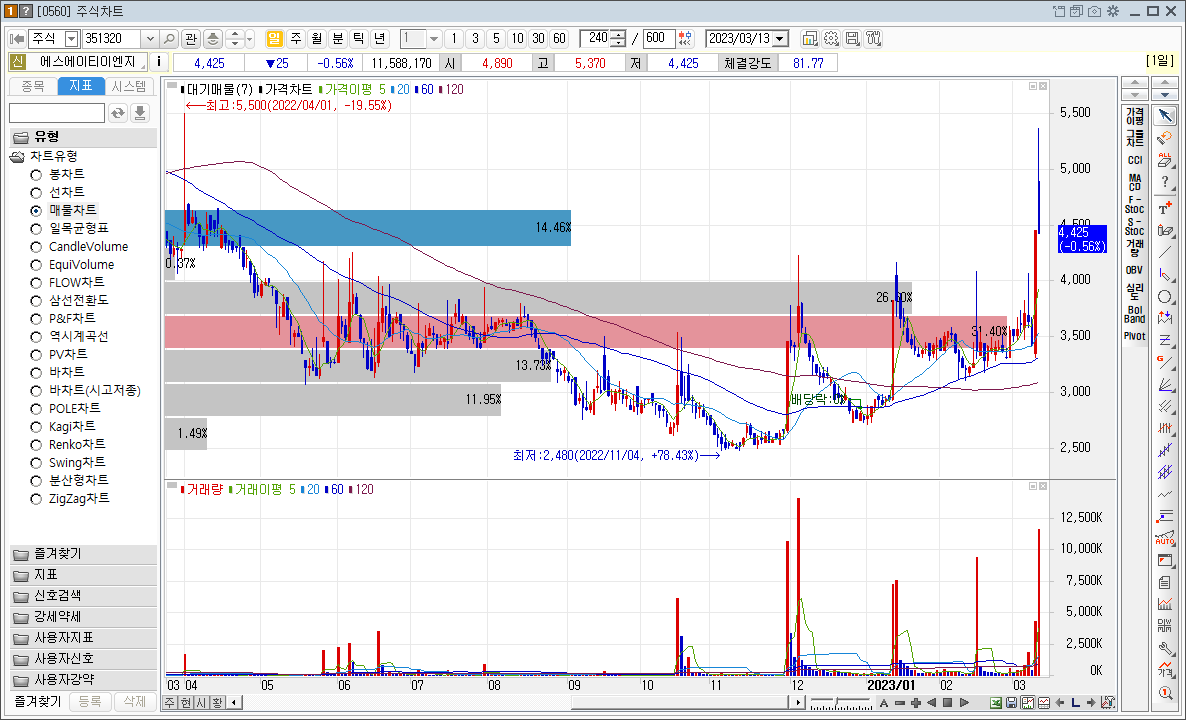This screenshot has height=720, width=1186.
Task: Expand the 강세약세 folder section
Action: coord(83,616)
